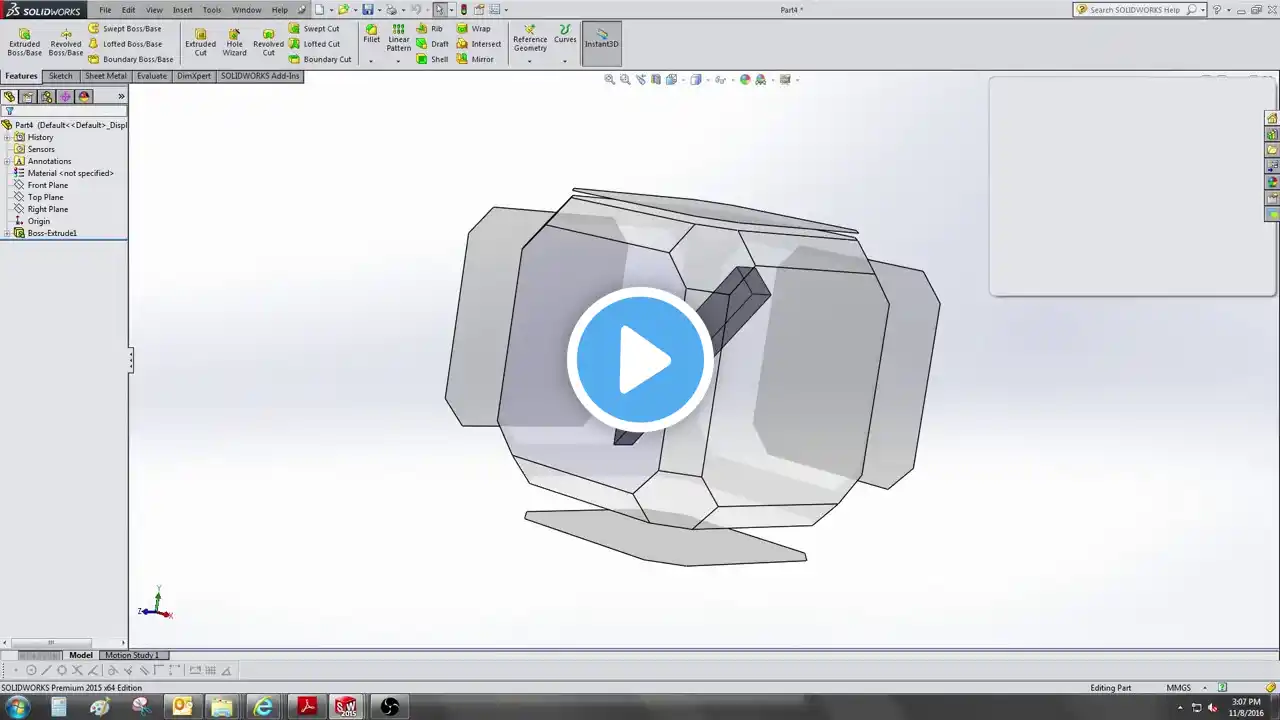The height and width of the screenshot is (720, 1280).
Task: Choose Boundary Boss/Base
Action: [131, 59]
